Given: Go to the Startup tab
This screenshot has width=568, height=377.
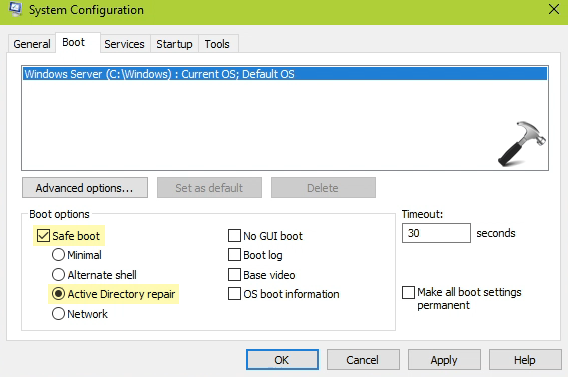Looking at the screenshot, I should [174, 44].
